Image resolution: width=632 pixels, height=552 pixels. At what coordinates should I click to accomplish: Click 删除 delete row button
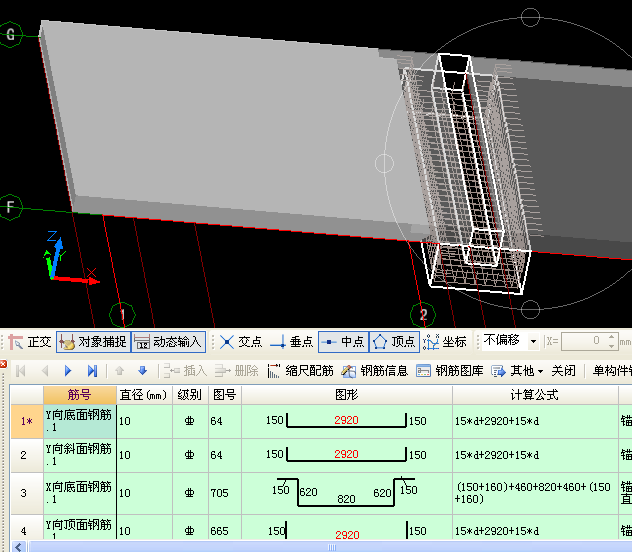236,371
